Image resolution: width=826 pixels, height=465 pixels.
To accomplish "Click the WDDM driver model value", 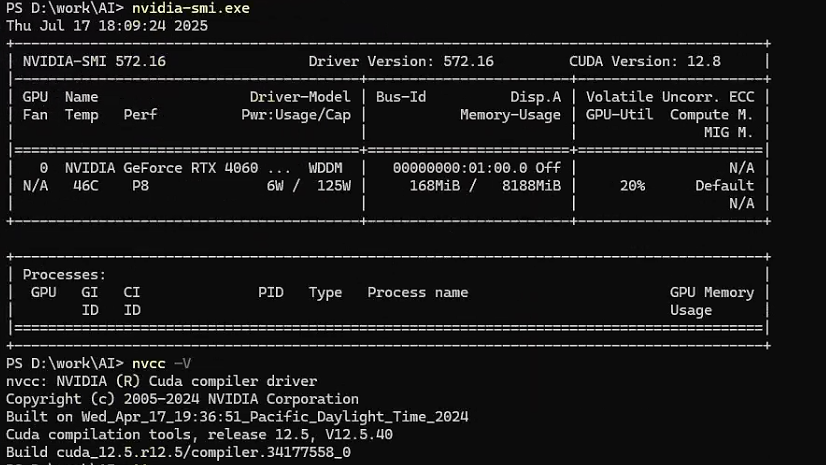I will (x=329, y=168).
